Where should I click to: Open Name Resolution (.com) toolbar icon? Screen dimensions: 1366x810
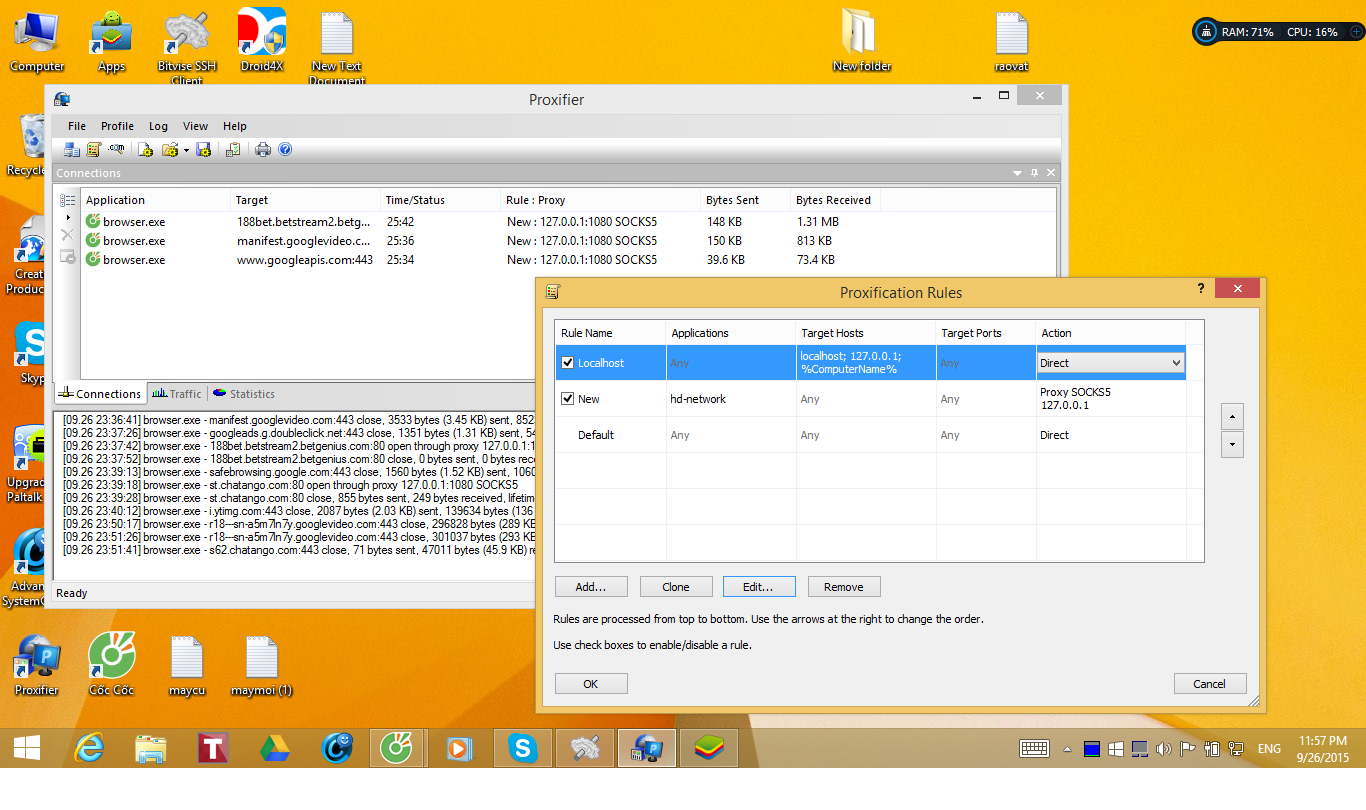(x=117, y=149)
